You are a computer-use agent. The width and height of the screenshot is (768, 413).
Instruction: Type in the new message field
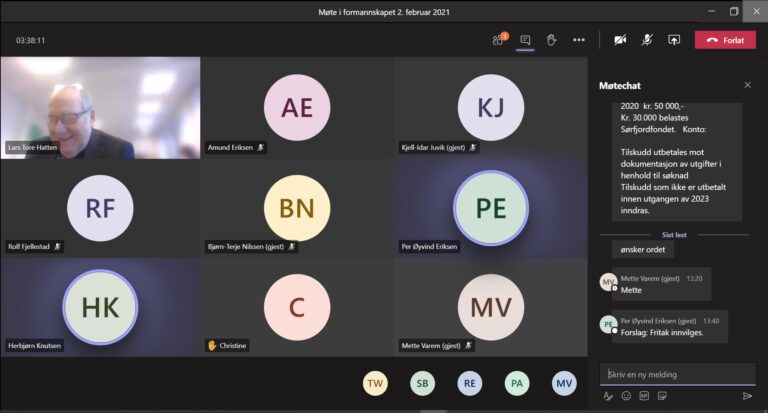[x=677, y=374]
